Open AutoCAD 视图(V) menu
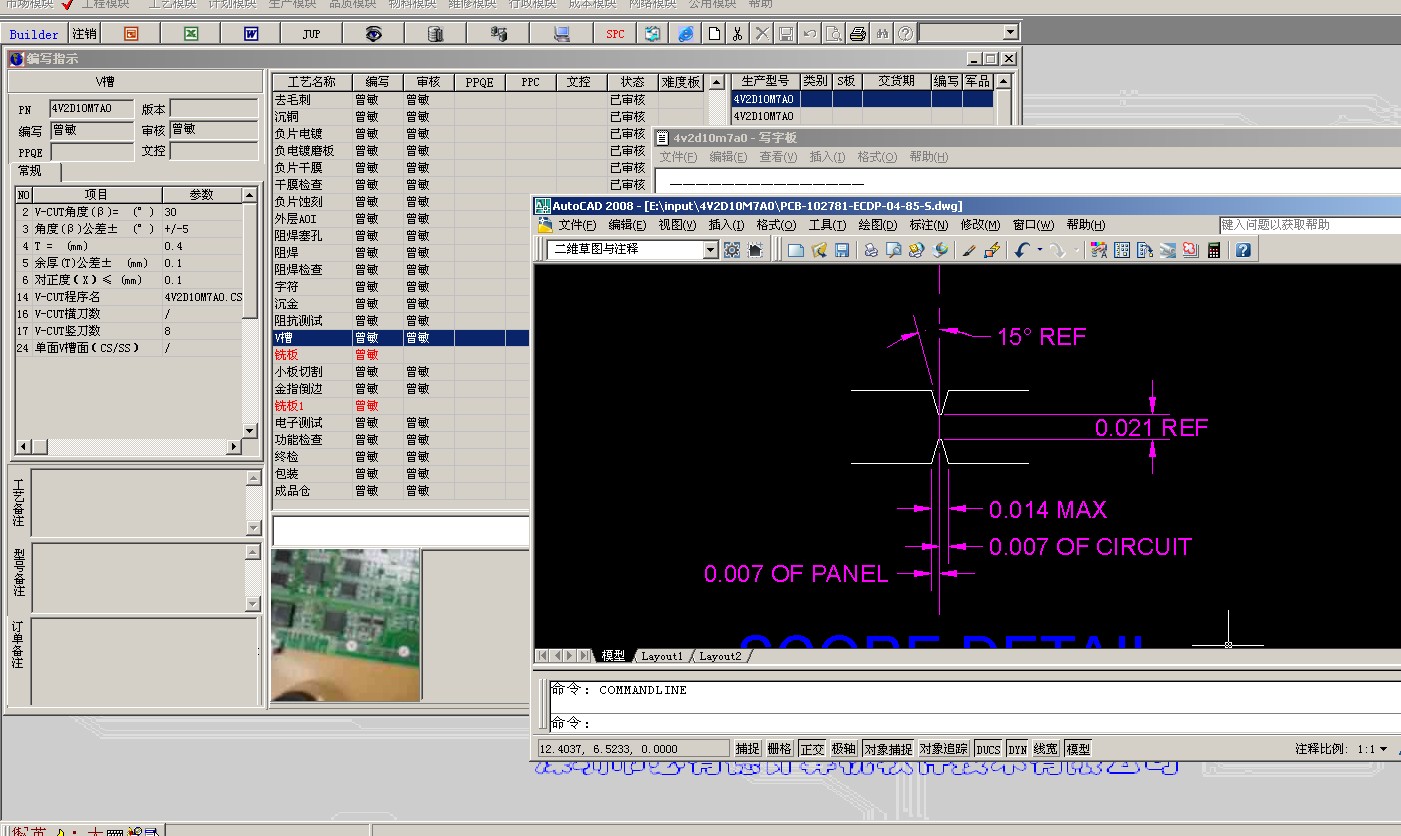This screenshot has width=1401, height=836. (677, 225)
